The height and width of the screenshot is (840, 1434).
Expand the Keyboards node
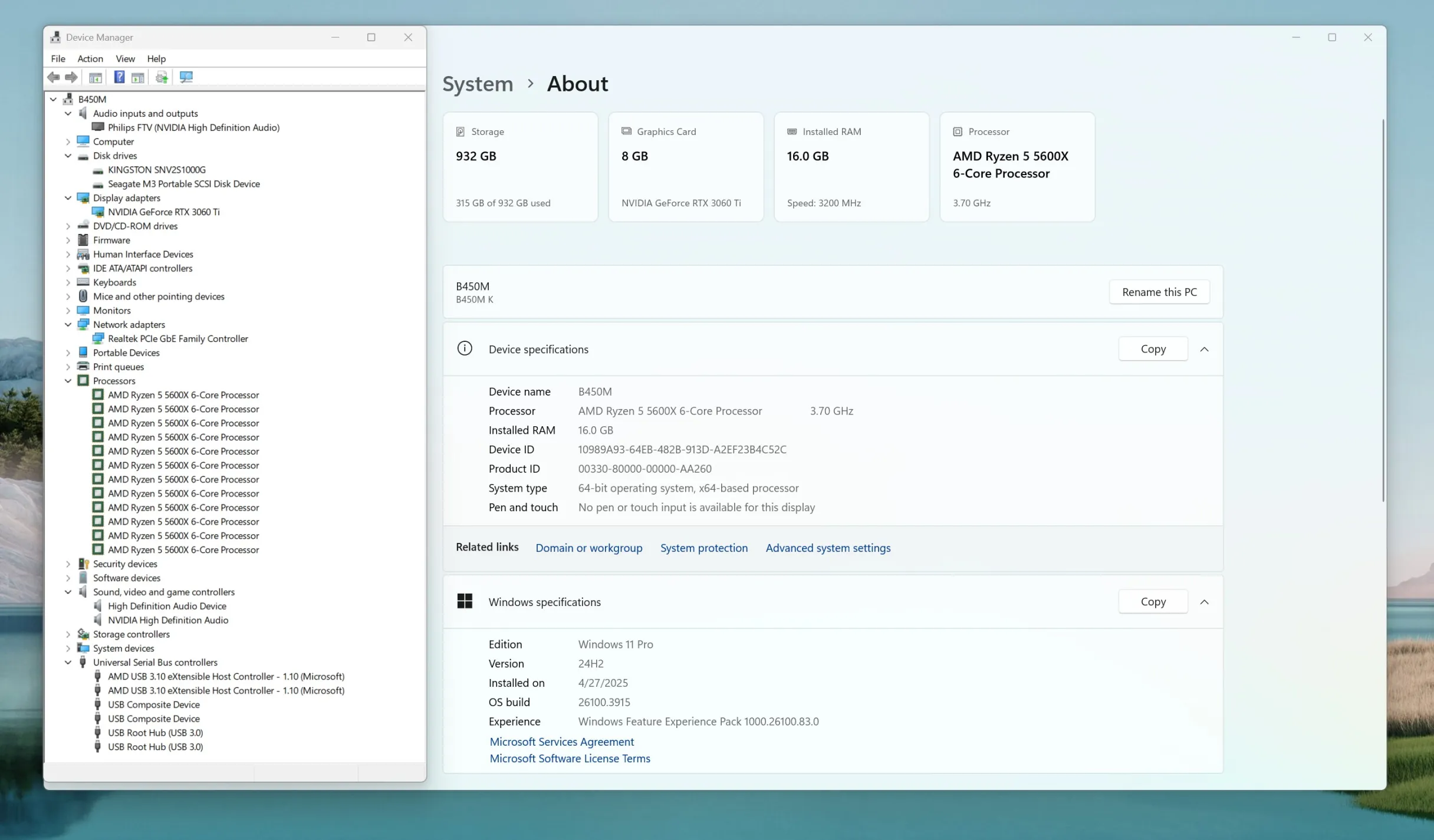pos(68,282)
